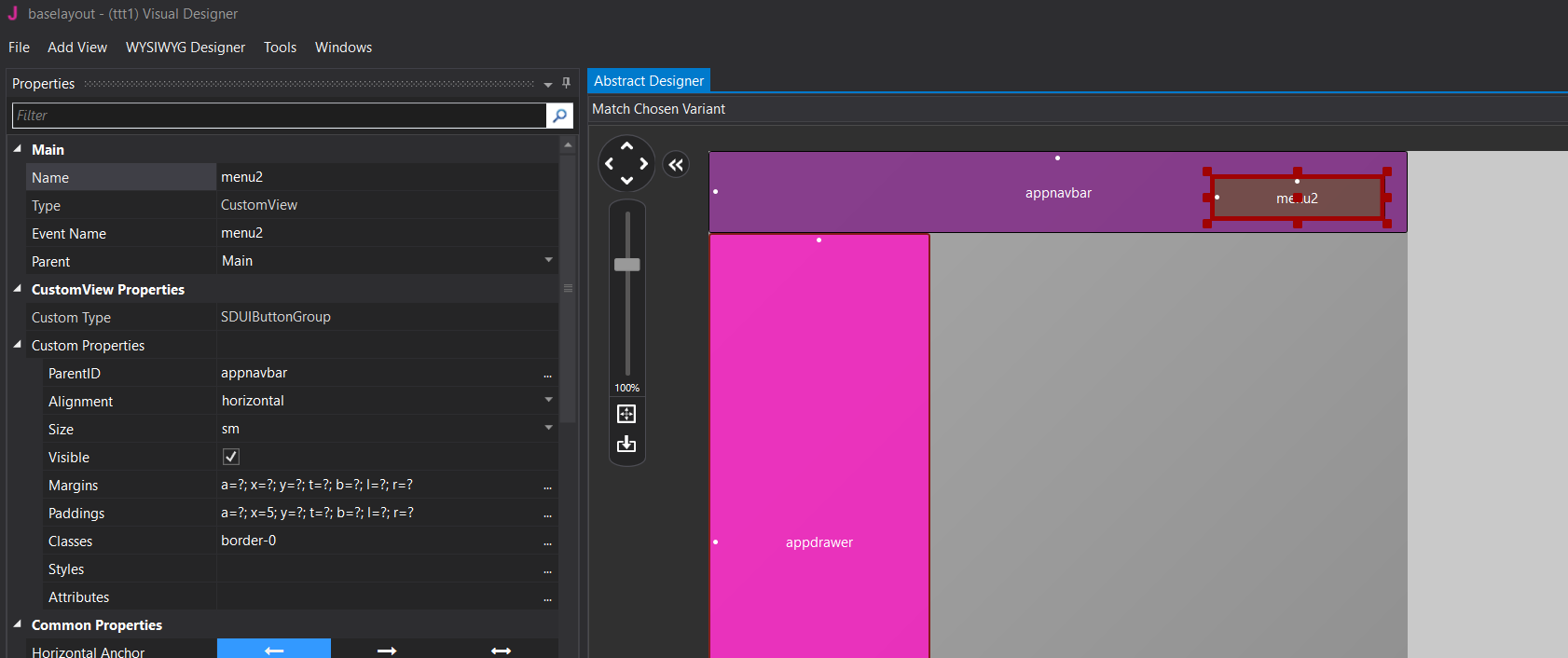Open the Tools menu
The height and width of the screenshot is (658, 1568).
click(x=280, y=48)
